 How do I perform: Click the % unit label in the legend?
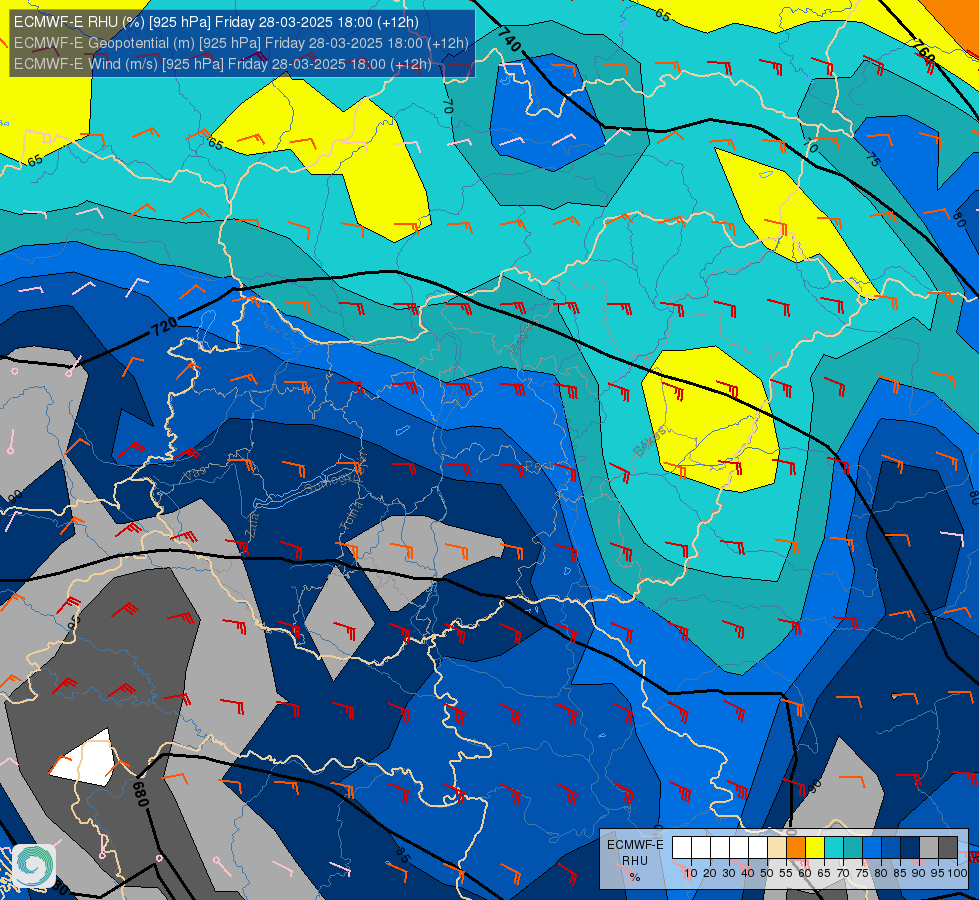click(635, 877)
